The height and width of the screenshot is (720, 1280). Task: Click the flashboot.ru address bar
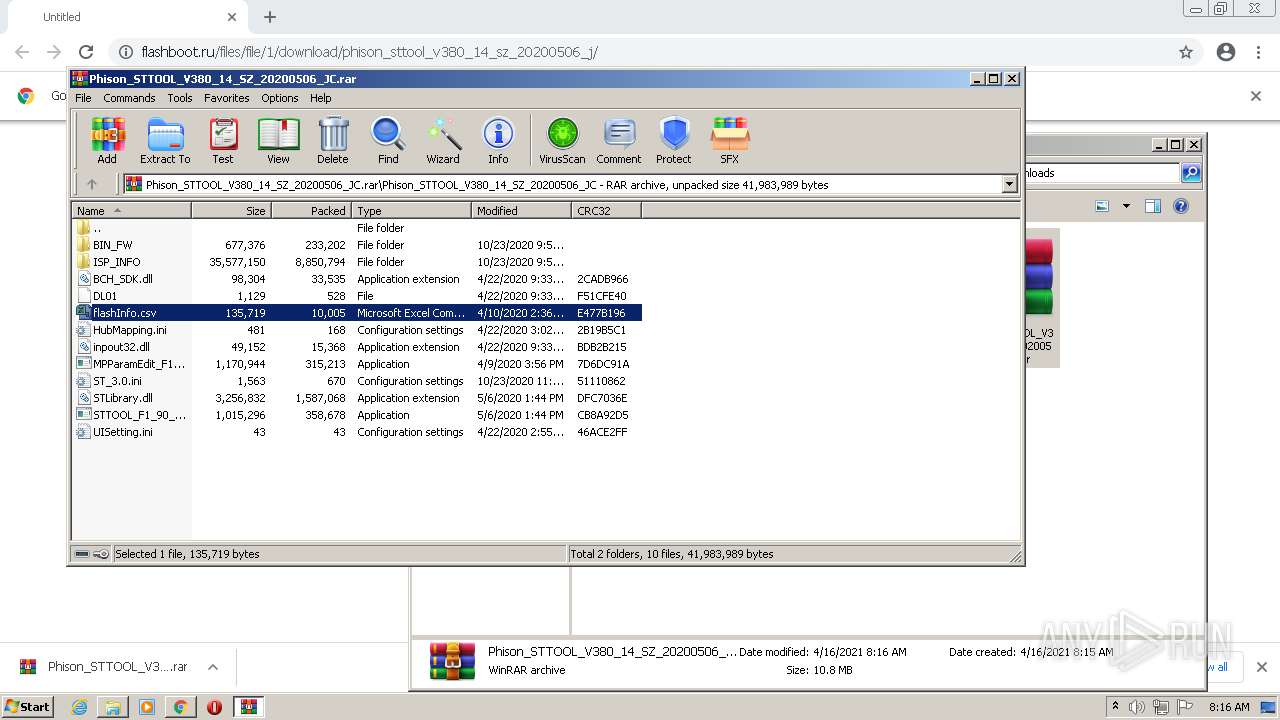(640, 52)
